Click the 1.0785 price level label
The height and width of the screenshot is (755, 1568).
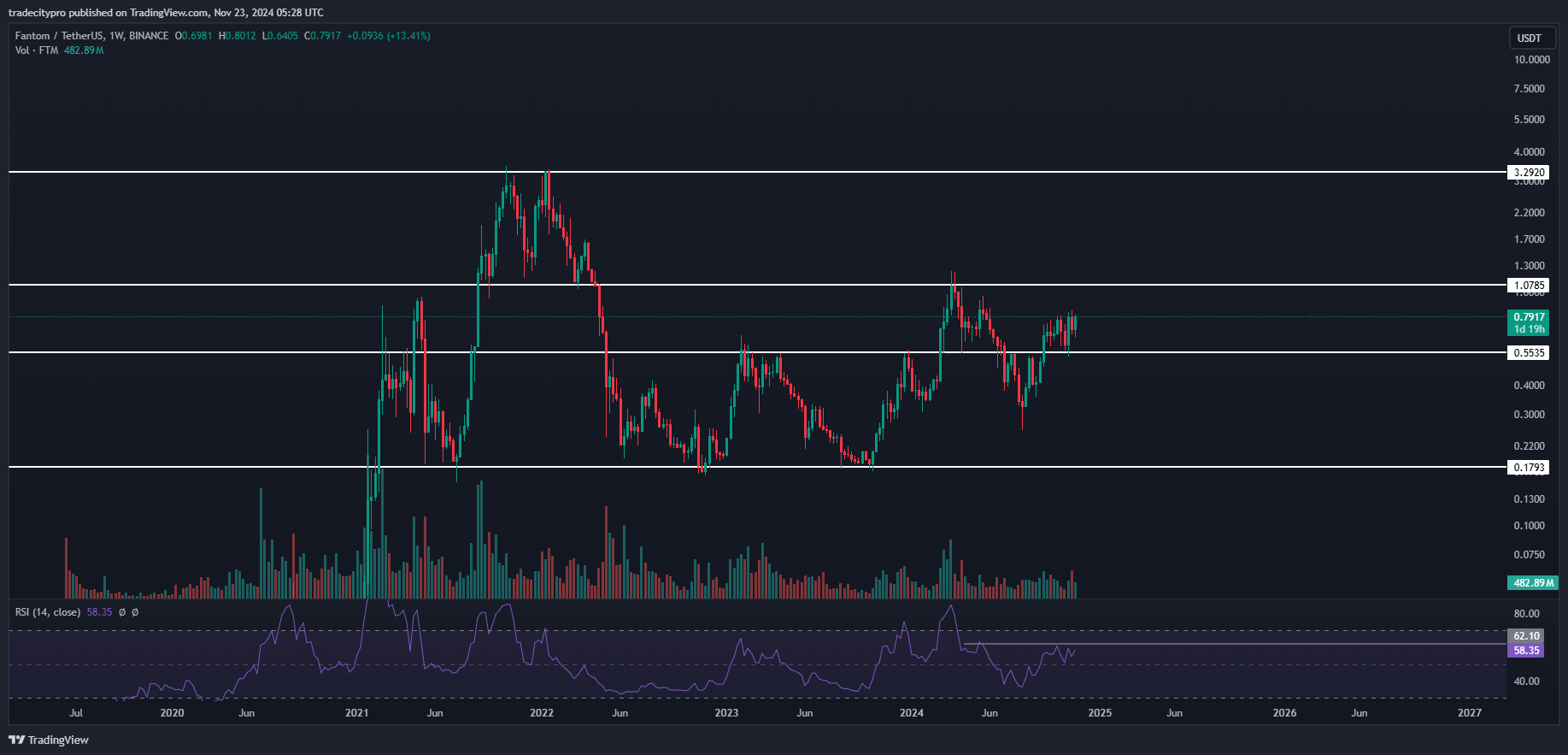click(x=1529, y=286)
